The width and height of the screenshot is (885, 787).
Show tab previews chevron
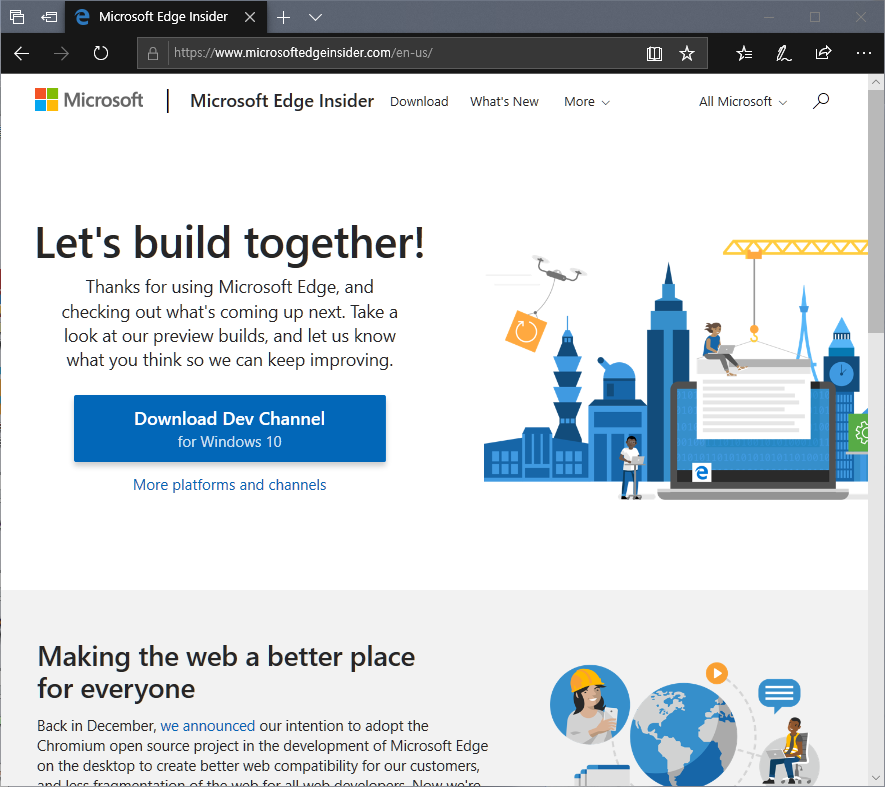coord(316,18)
